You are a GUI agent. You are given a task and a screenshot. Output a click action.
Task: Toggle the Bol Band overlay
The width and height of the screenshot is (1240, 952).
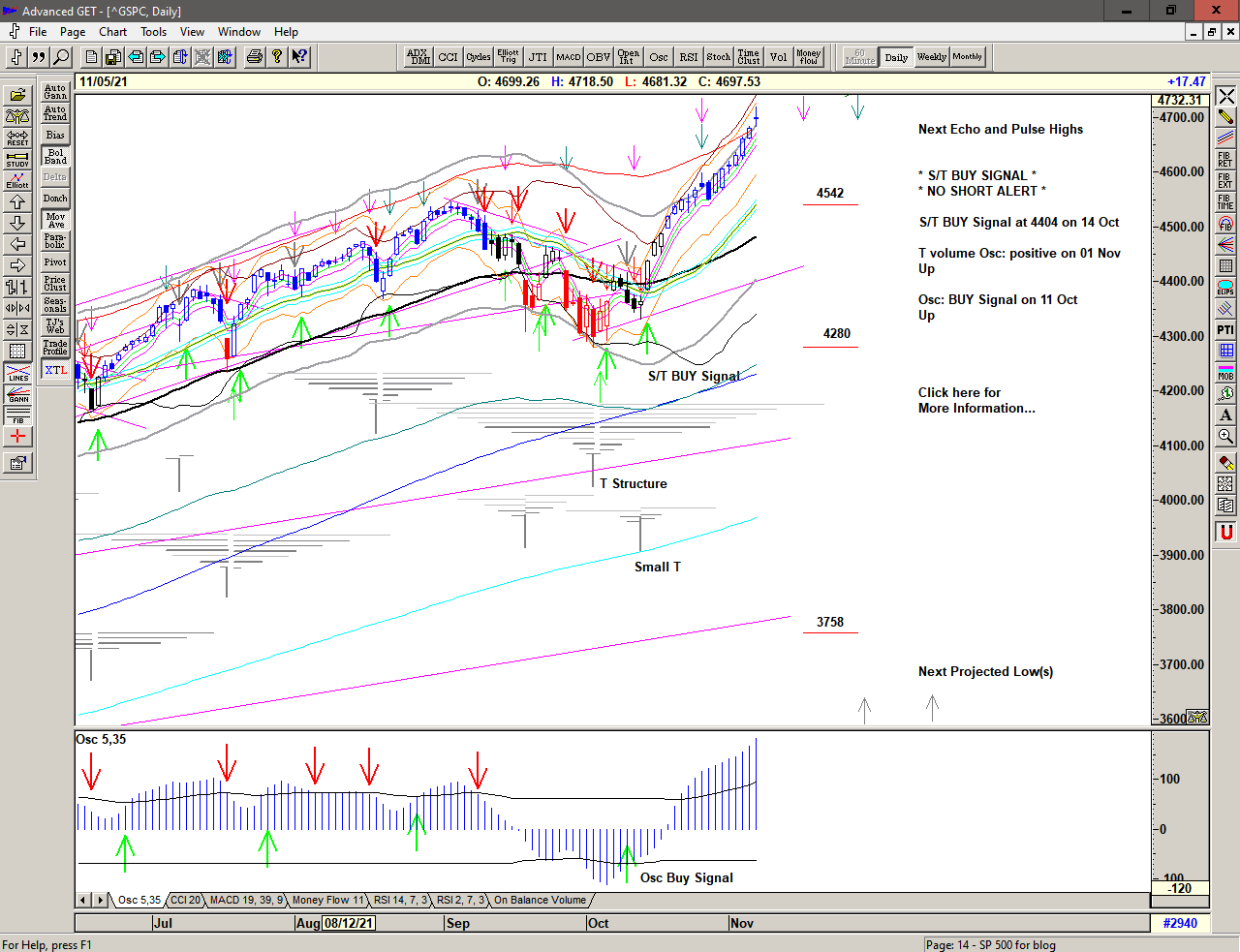[55, 156]
